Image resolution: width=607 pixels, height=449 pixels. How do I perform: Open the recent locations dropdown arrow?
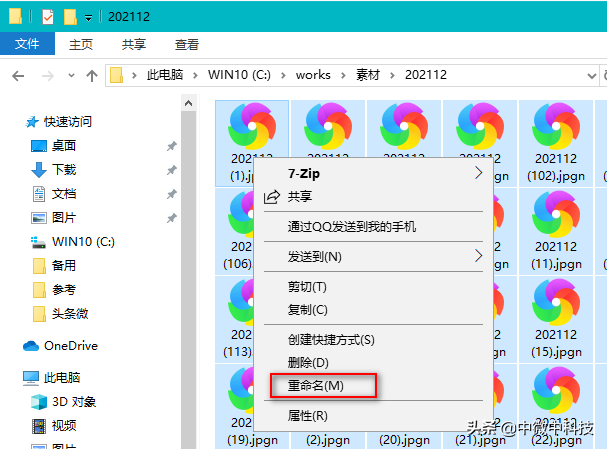coord(71,75)
